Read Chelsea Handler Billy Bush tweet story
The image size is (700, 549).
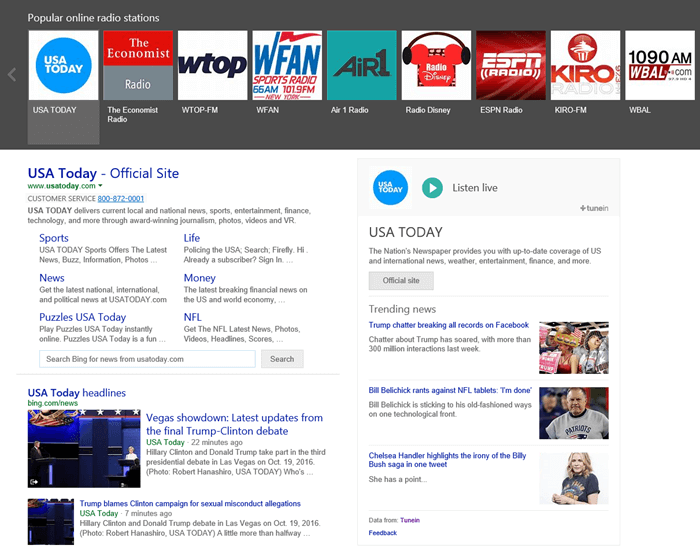447,460
